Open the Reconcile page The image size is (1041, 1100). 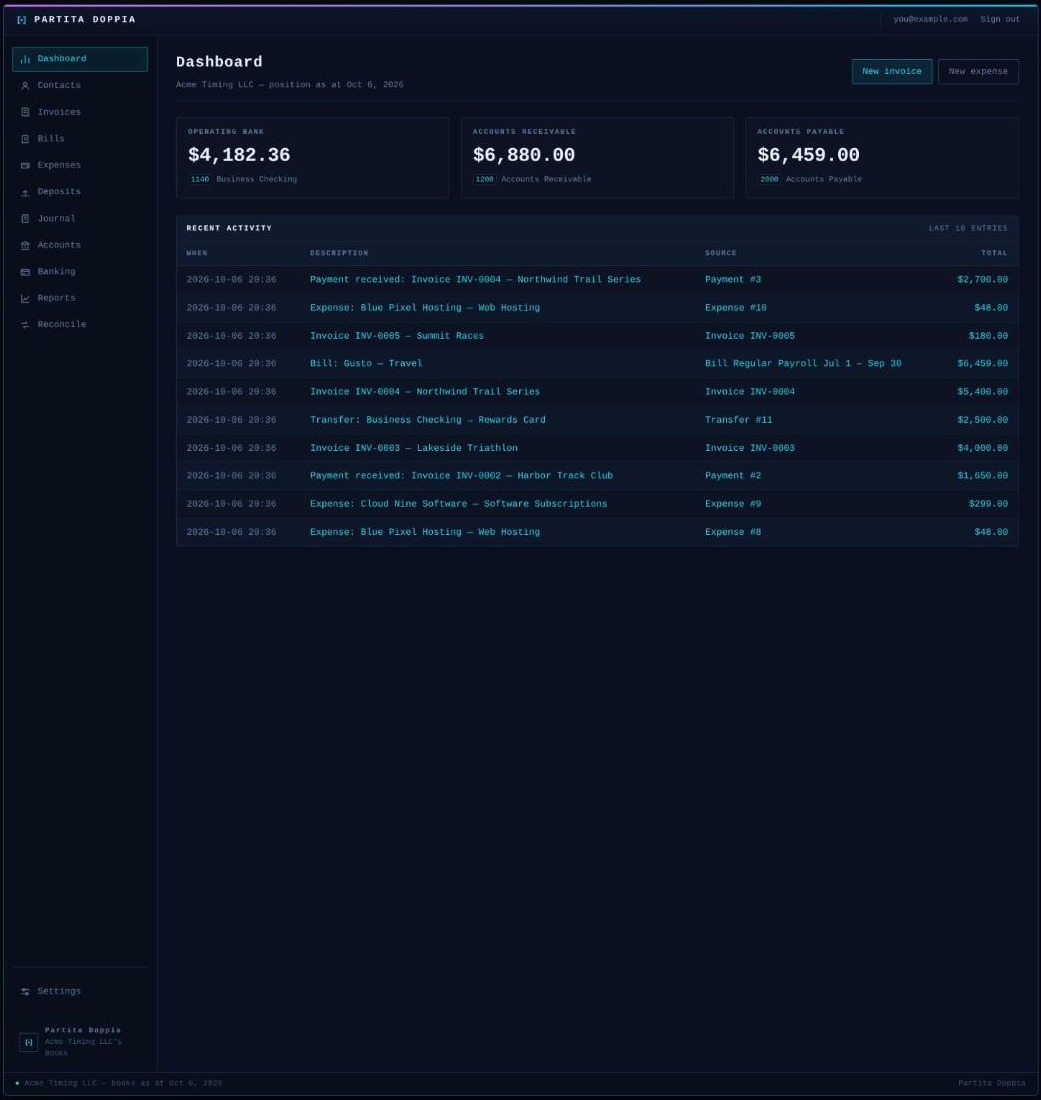point(80,324)
